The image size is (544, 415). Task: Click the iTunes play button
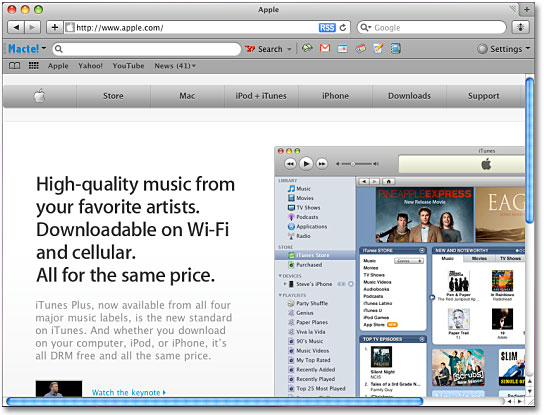tap(306, 163)
